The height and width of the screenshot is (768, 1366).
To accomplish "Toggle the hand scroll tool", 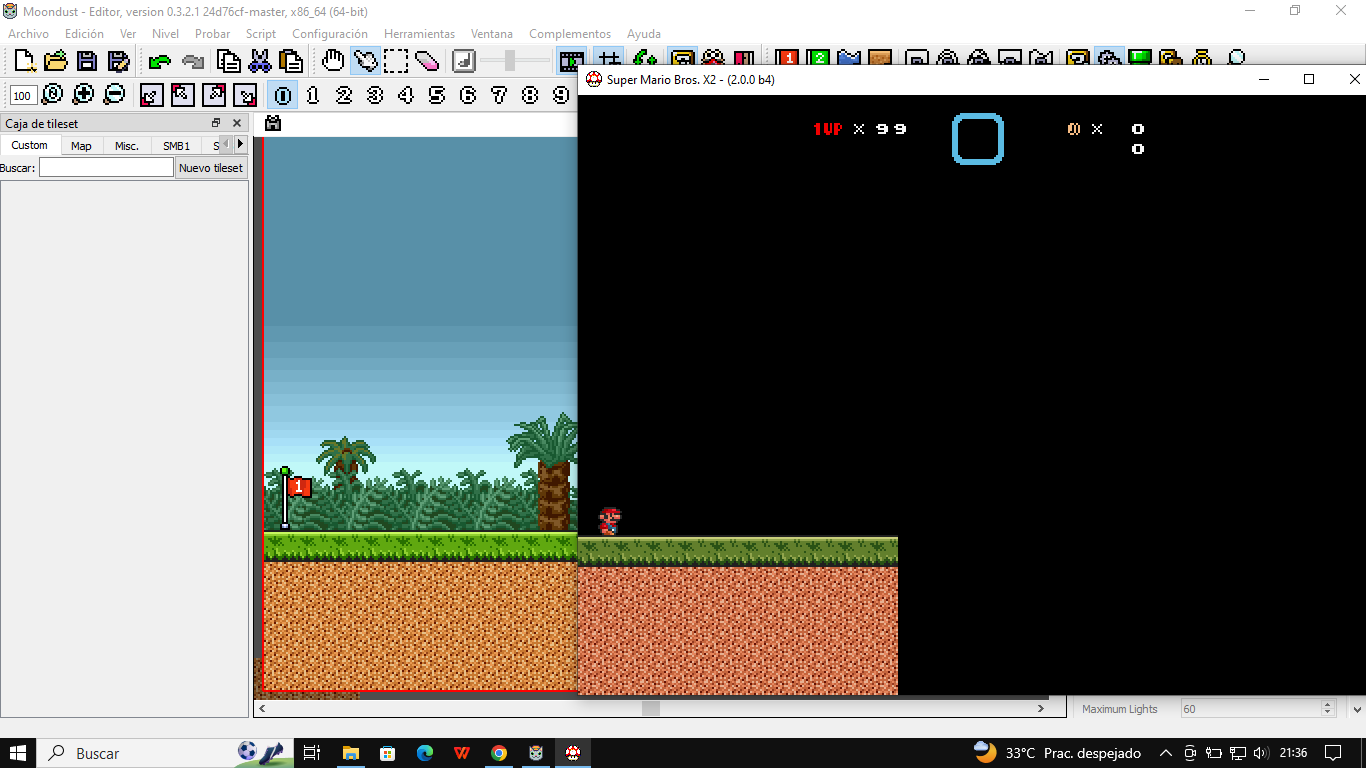I will pyautogui.click(x=333, y=61).
